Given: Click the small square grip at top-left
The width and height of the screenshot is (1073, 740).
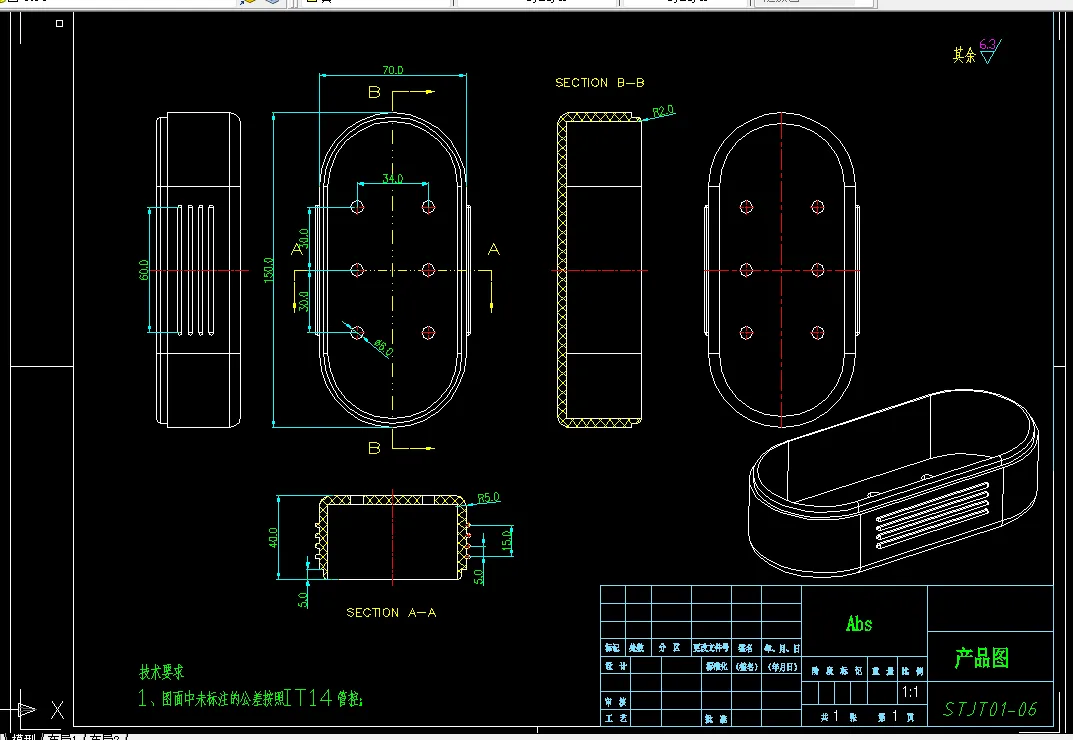Looking at the screenshot, I should [60, 23].
